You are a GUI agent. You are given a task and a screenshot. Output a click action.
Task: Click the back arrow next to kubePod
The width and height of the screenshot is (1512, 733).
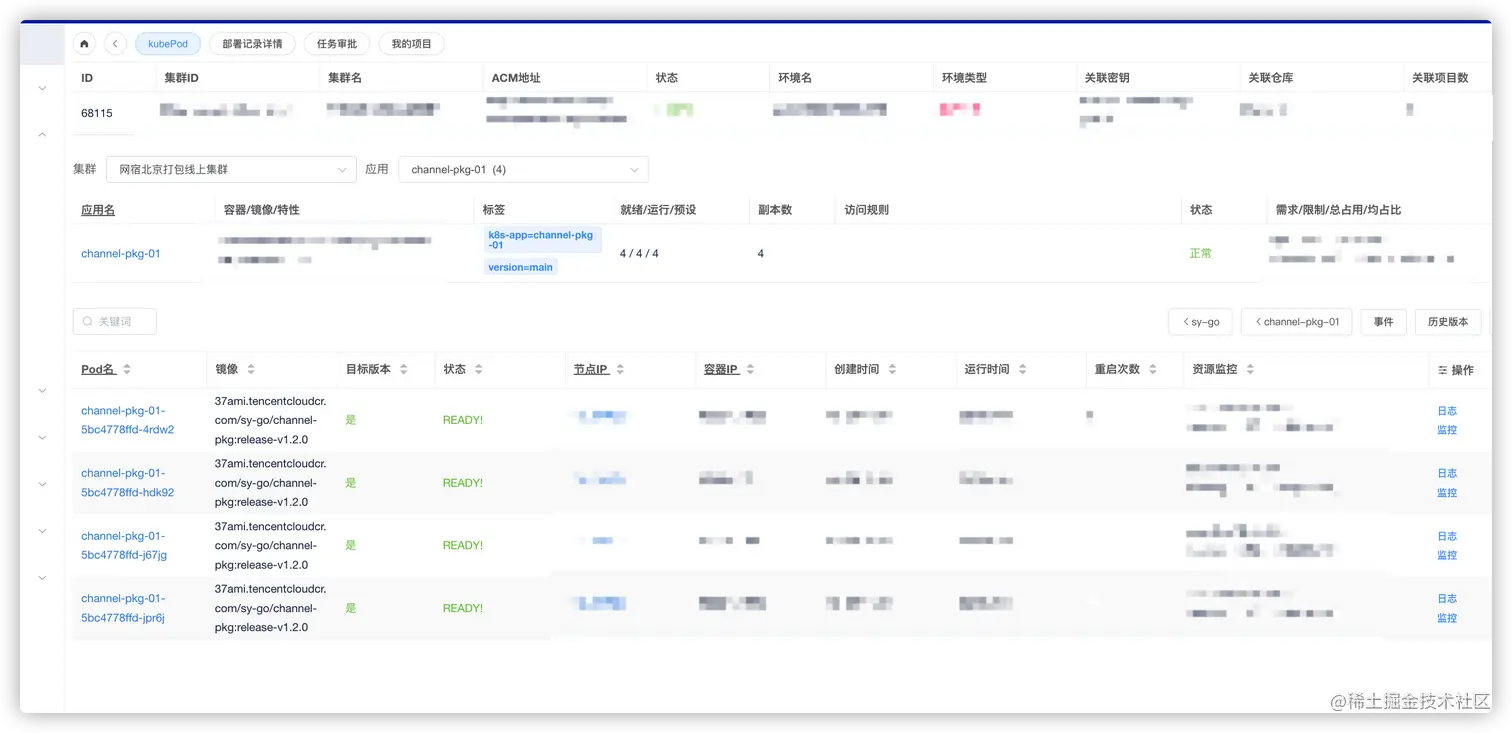(115, 44)
